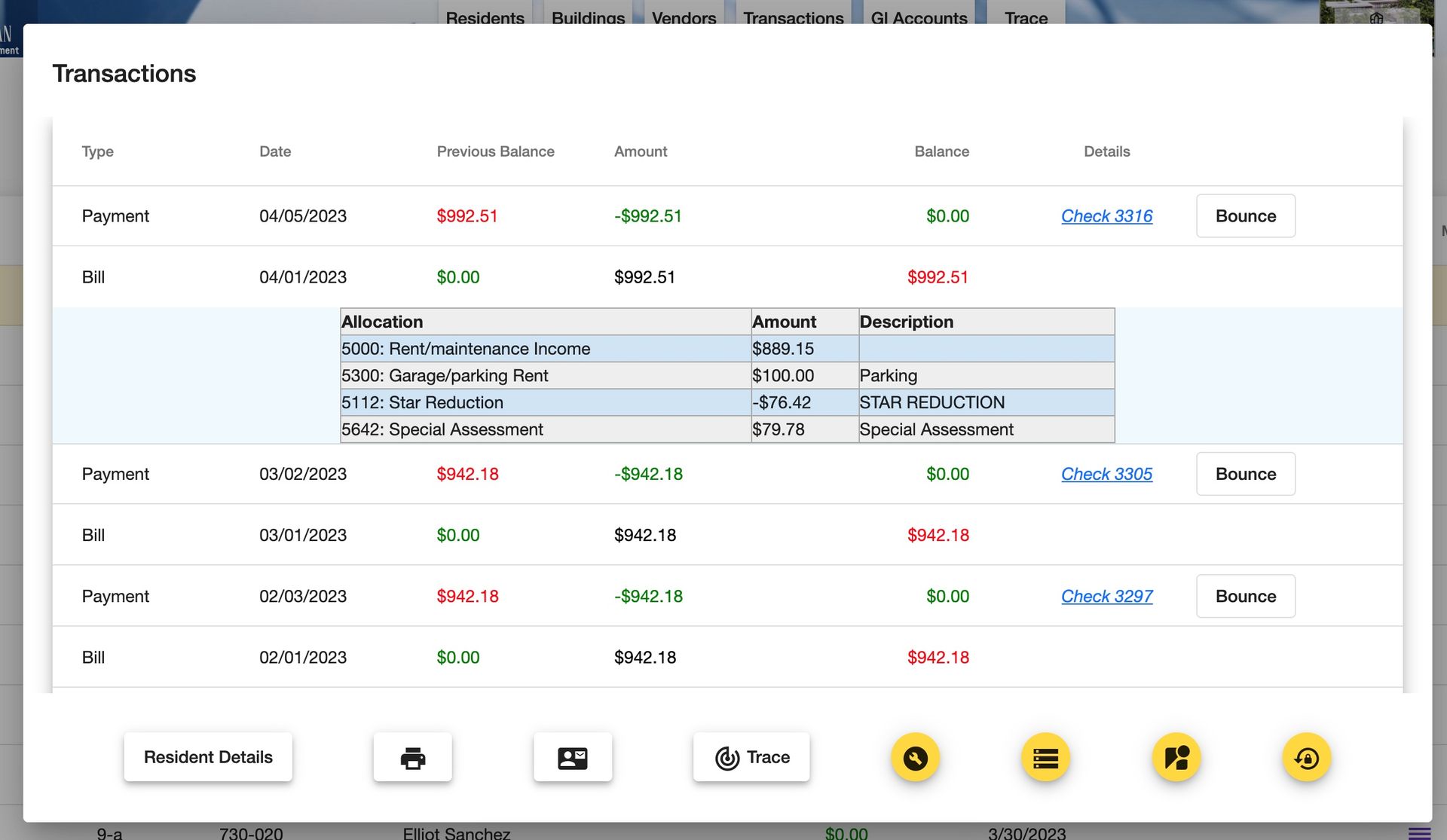Click the yellow restore-with-lock icon
Image resolution: width=1447 pixels, height=840 pixels.
(1307, 757)
